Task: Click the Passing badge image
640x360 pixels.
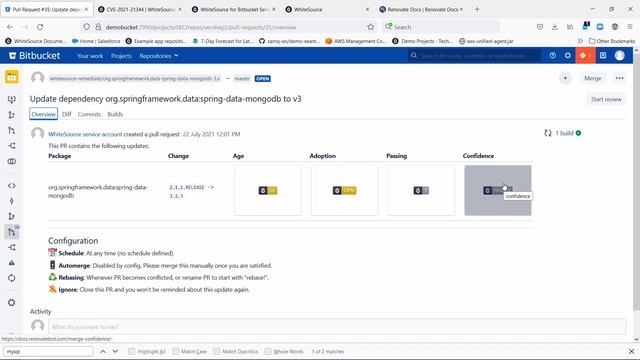Action: (421, 190)
